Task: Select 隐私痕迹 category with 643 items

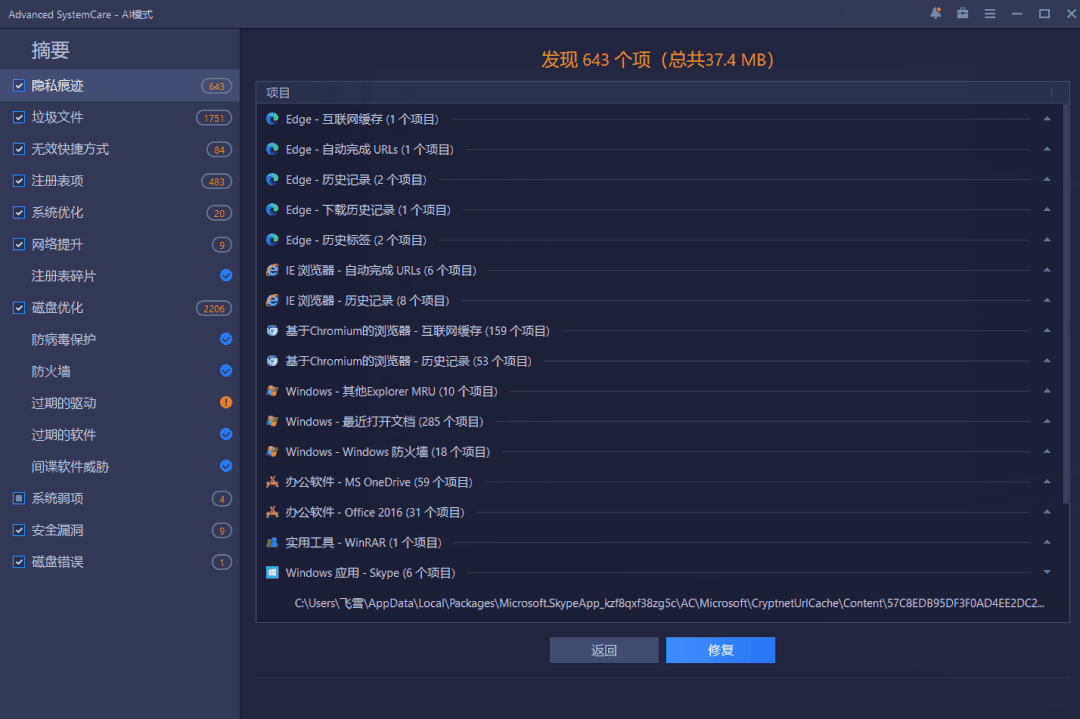Action: pyautogui.click(x=120, y=85)
